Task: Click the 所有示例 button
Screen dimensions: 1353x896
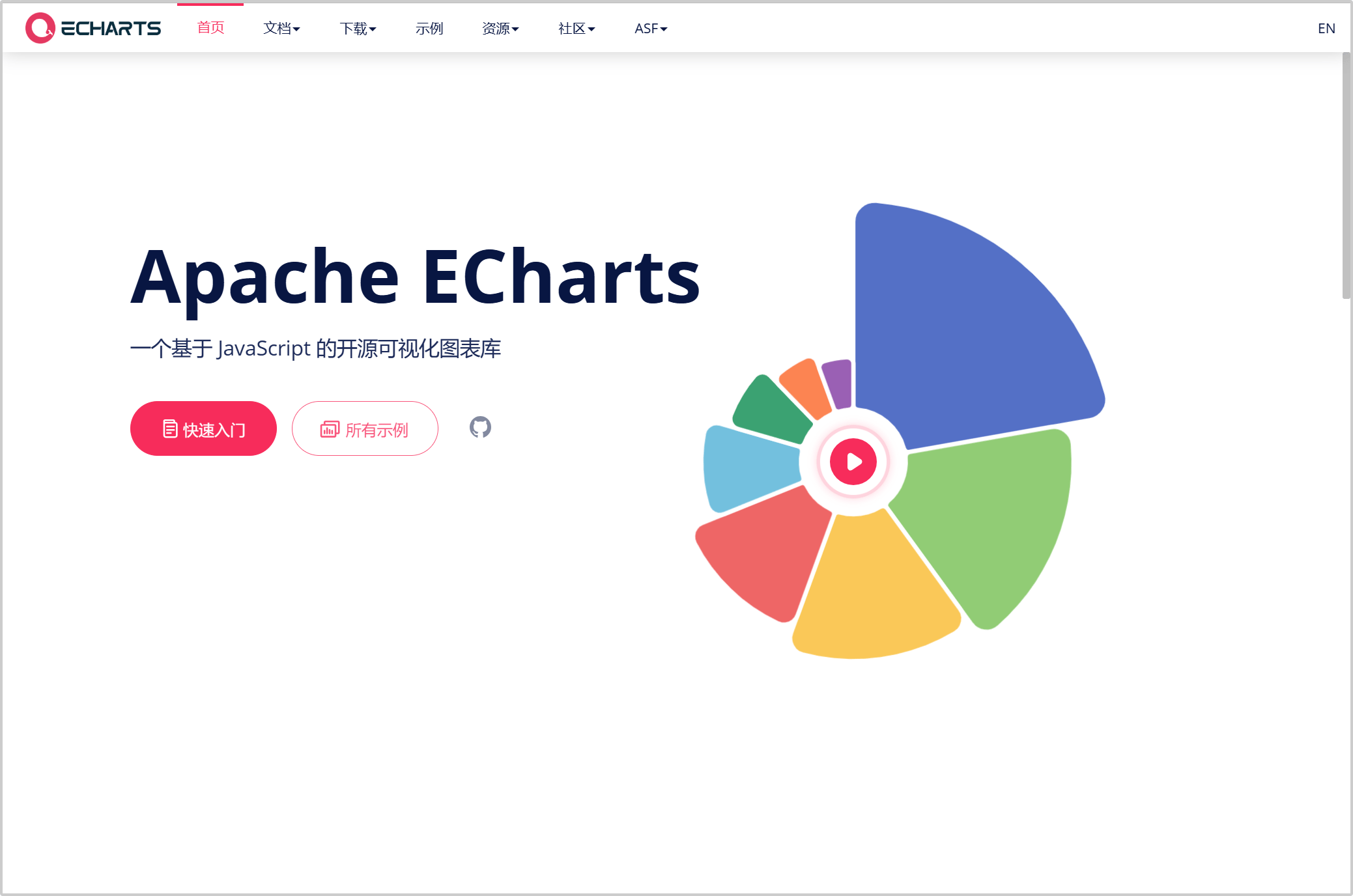Action: (x=365, y=428)
